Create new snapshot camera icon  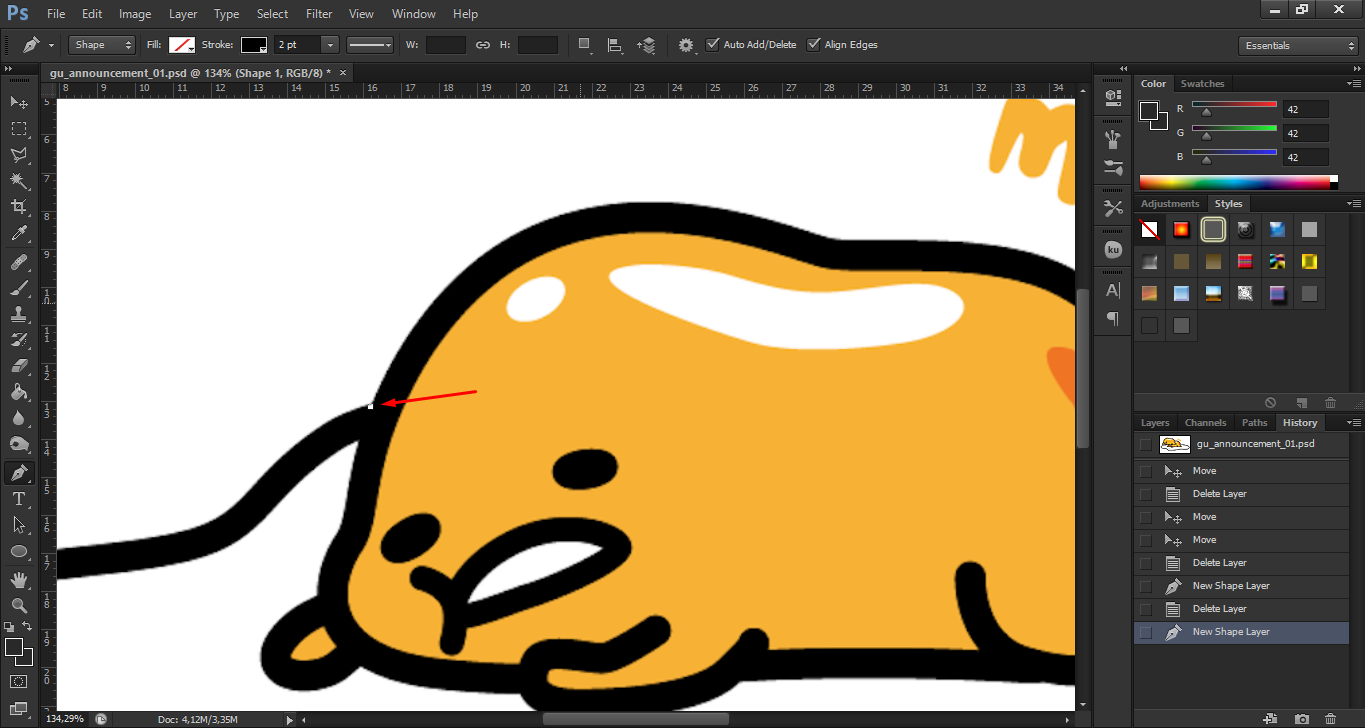tap(1301, 719)
